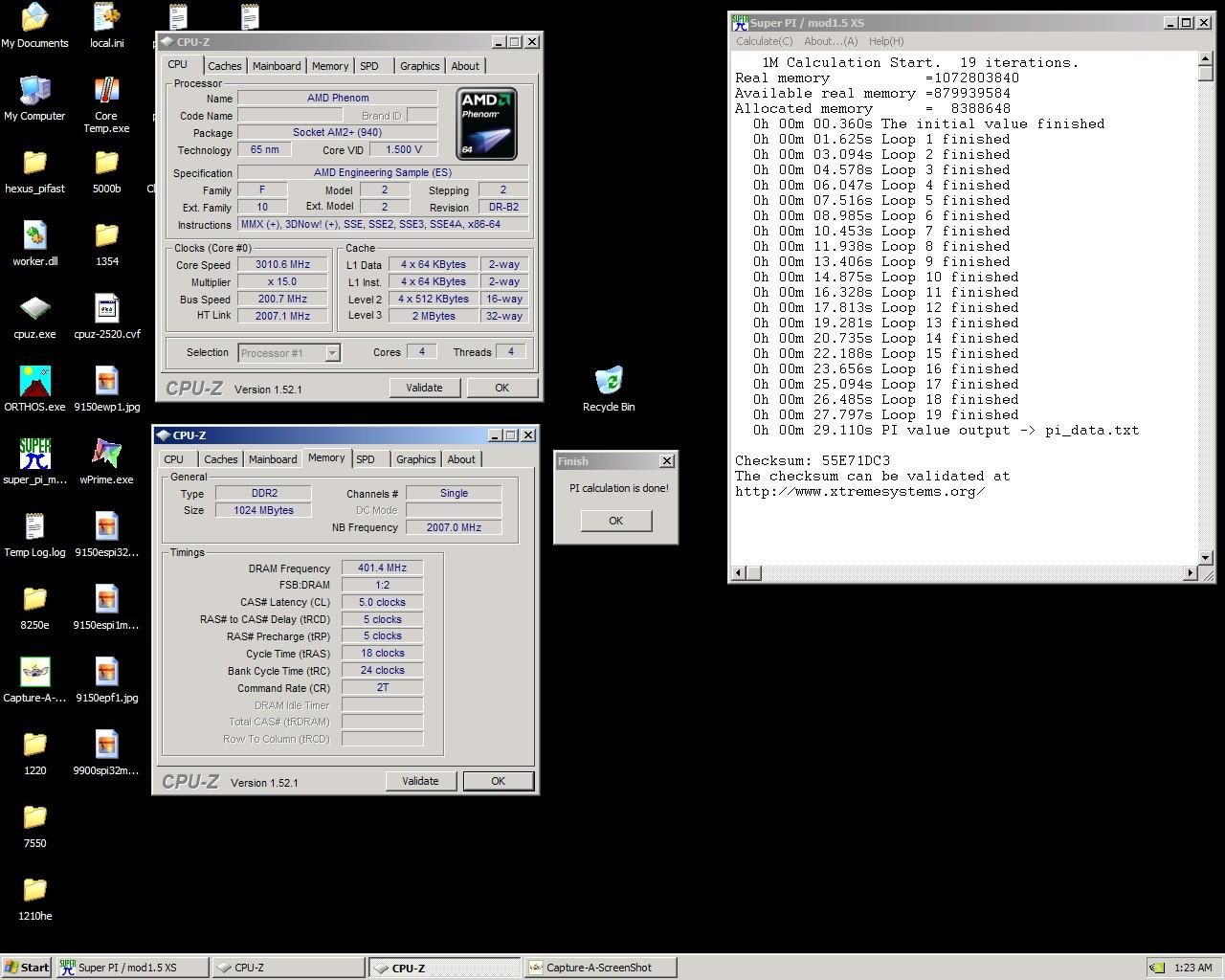Switch to Super PI taskbar button
The height and width of the screenshot is (980, 1225).
point(131,968)
